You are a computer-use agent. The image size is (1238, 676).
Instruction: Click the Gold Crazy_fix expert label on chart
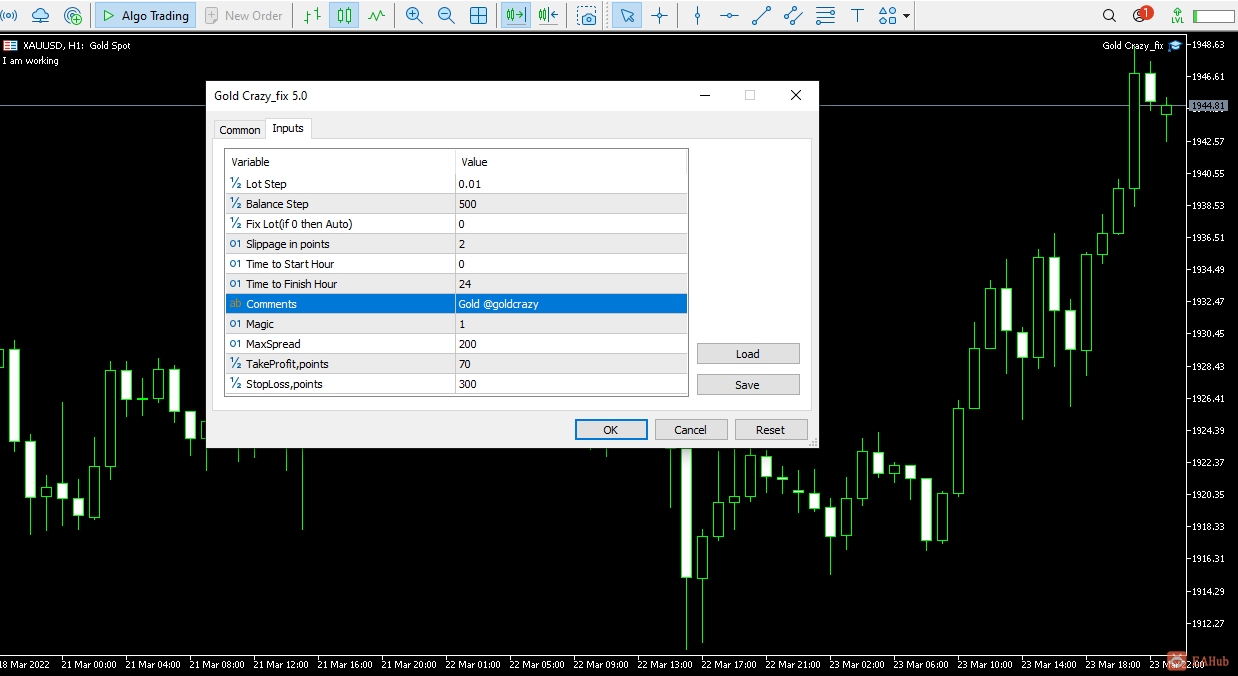point(1133,45)
